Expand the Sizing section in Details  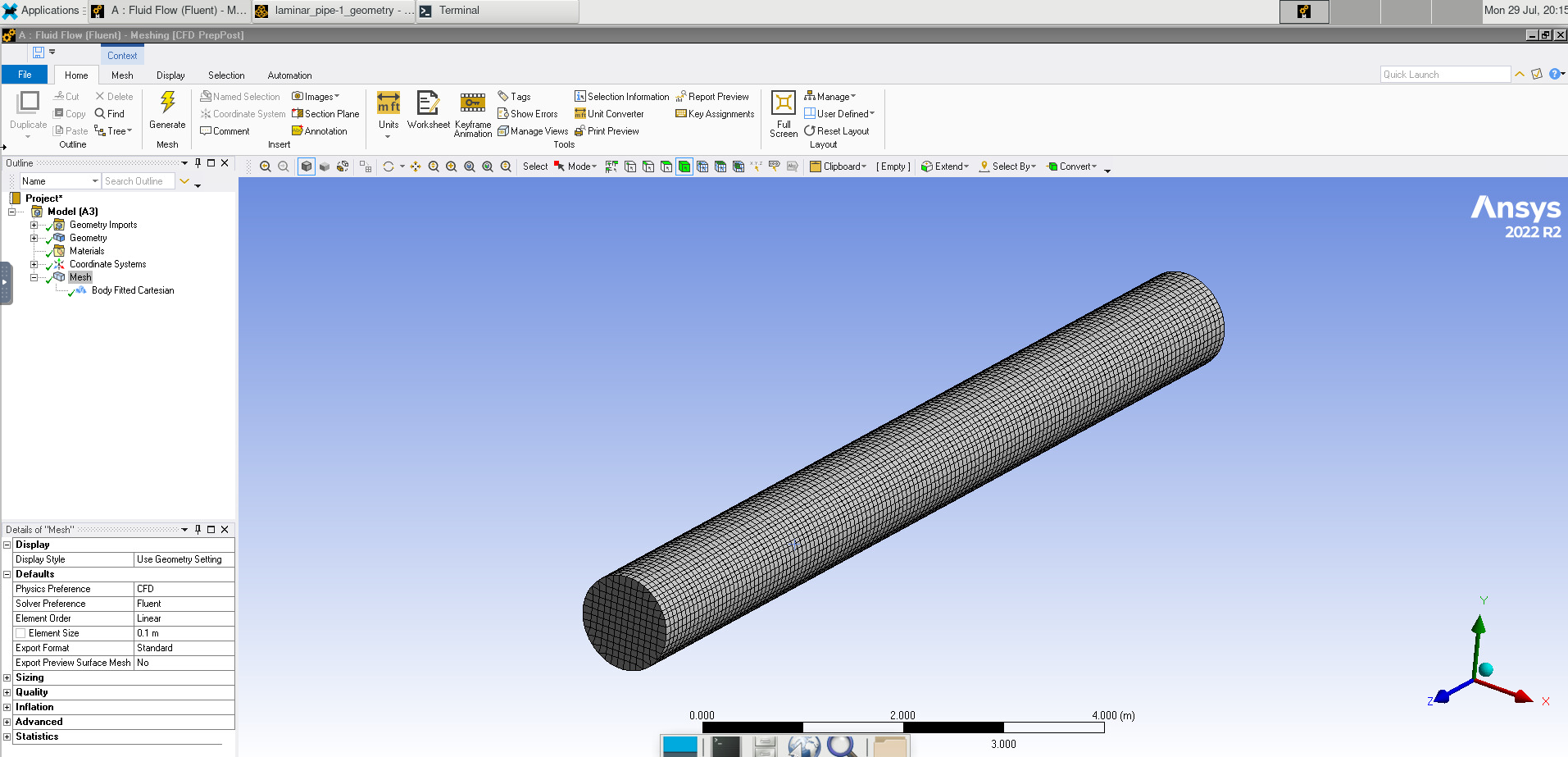click(7, 677)
